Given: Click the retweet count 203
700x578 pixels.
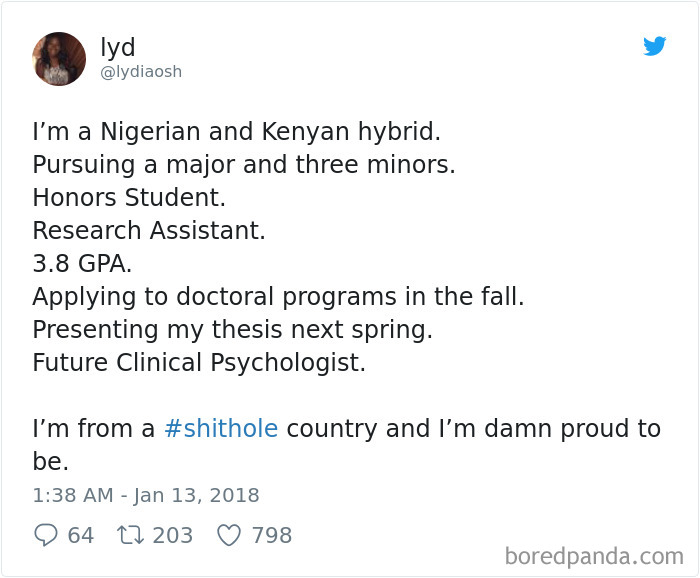Looking at the screenshot, I should 173,536.
